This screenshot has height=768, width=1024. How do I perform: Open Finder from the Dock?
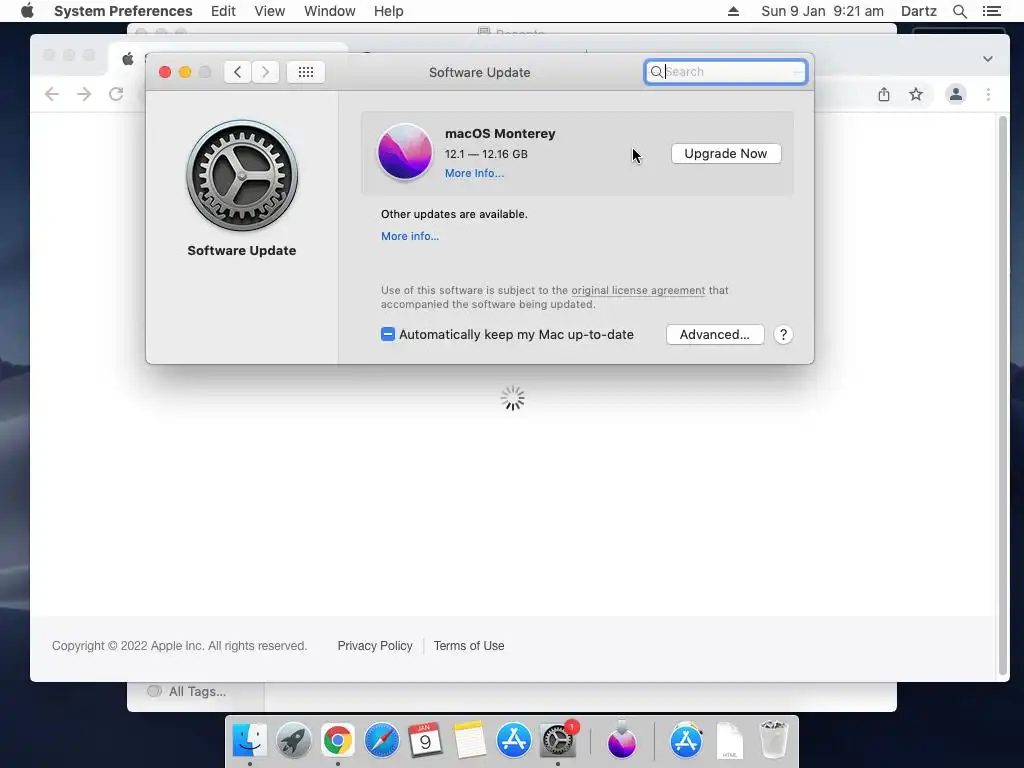(x=249, y=741)
